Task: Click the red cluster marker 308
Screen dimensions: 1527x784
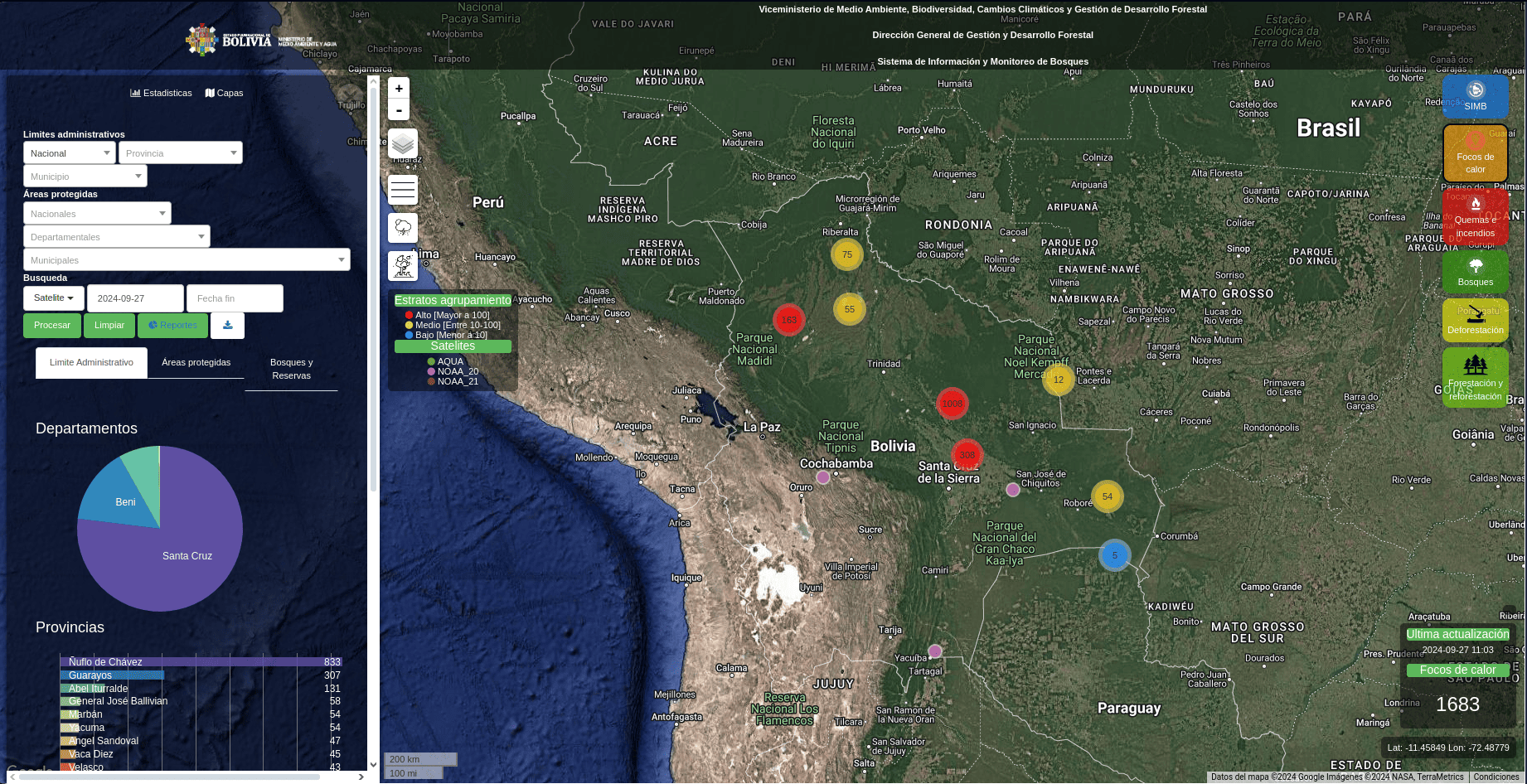Action: pyautogui.click(x=967, y=455)
